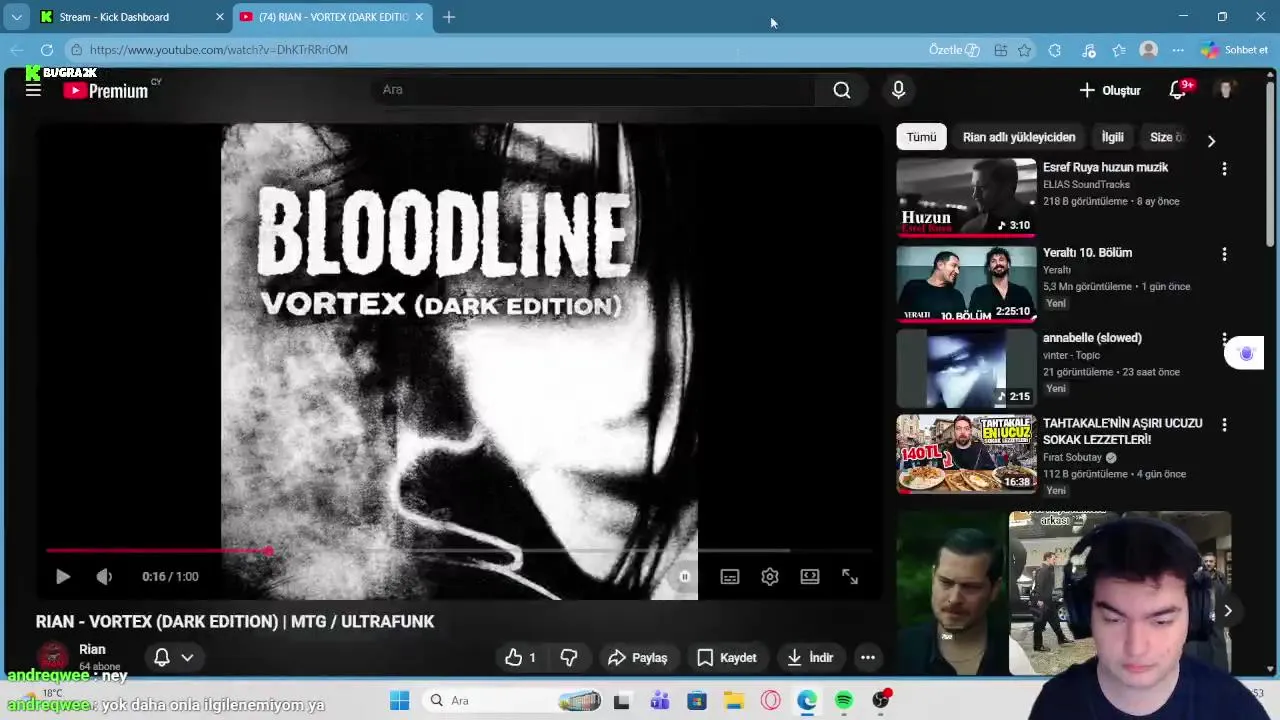Viewport: 1280px width, 720px height.
Task: Focus the YouTube Ara search box
Action: coord(595,90)
